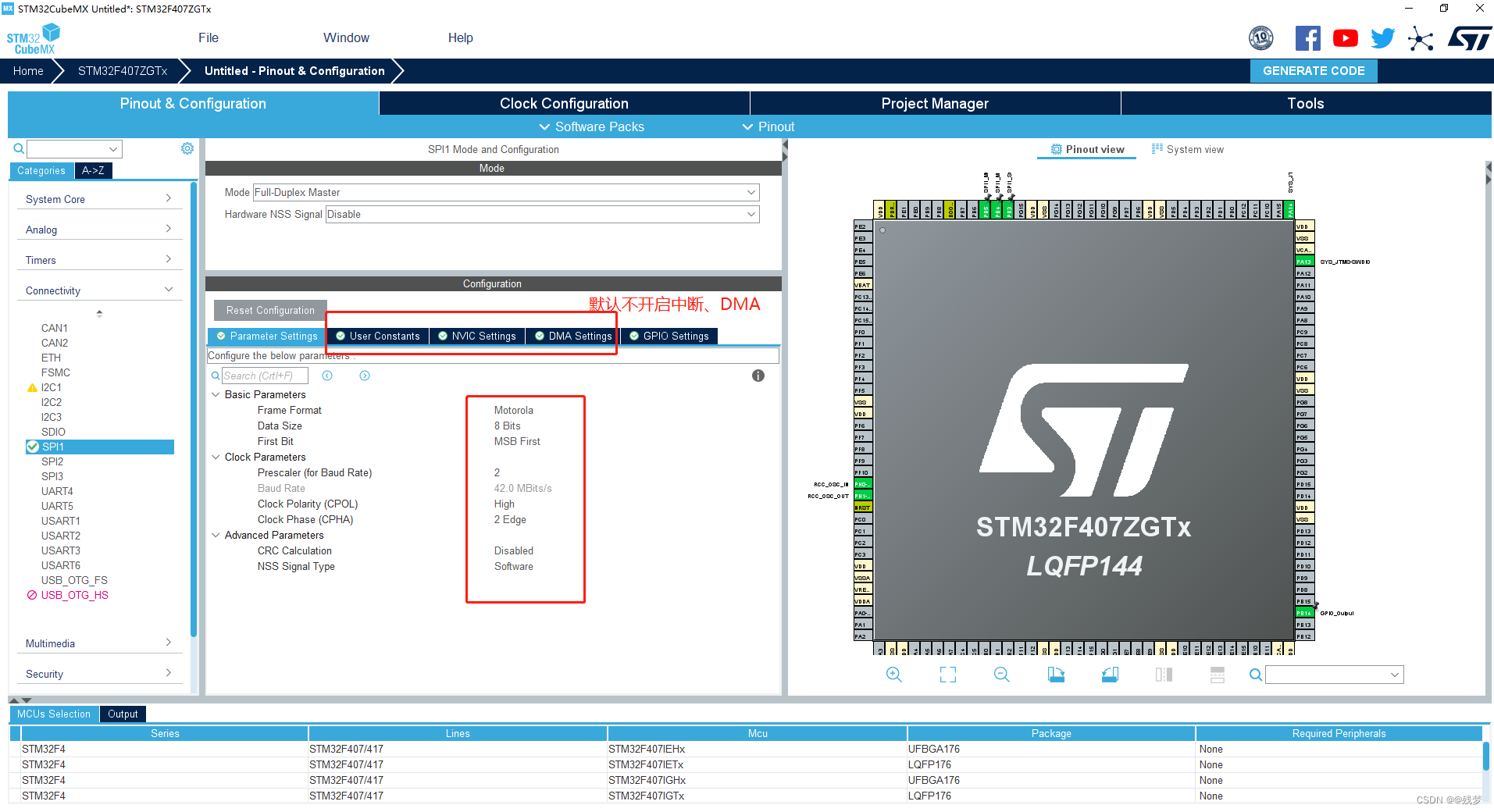The width and height of the screenshot is (1494, 812).
Task: Open Pinout dropdown menu
Action: point(768,126)
